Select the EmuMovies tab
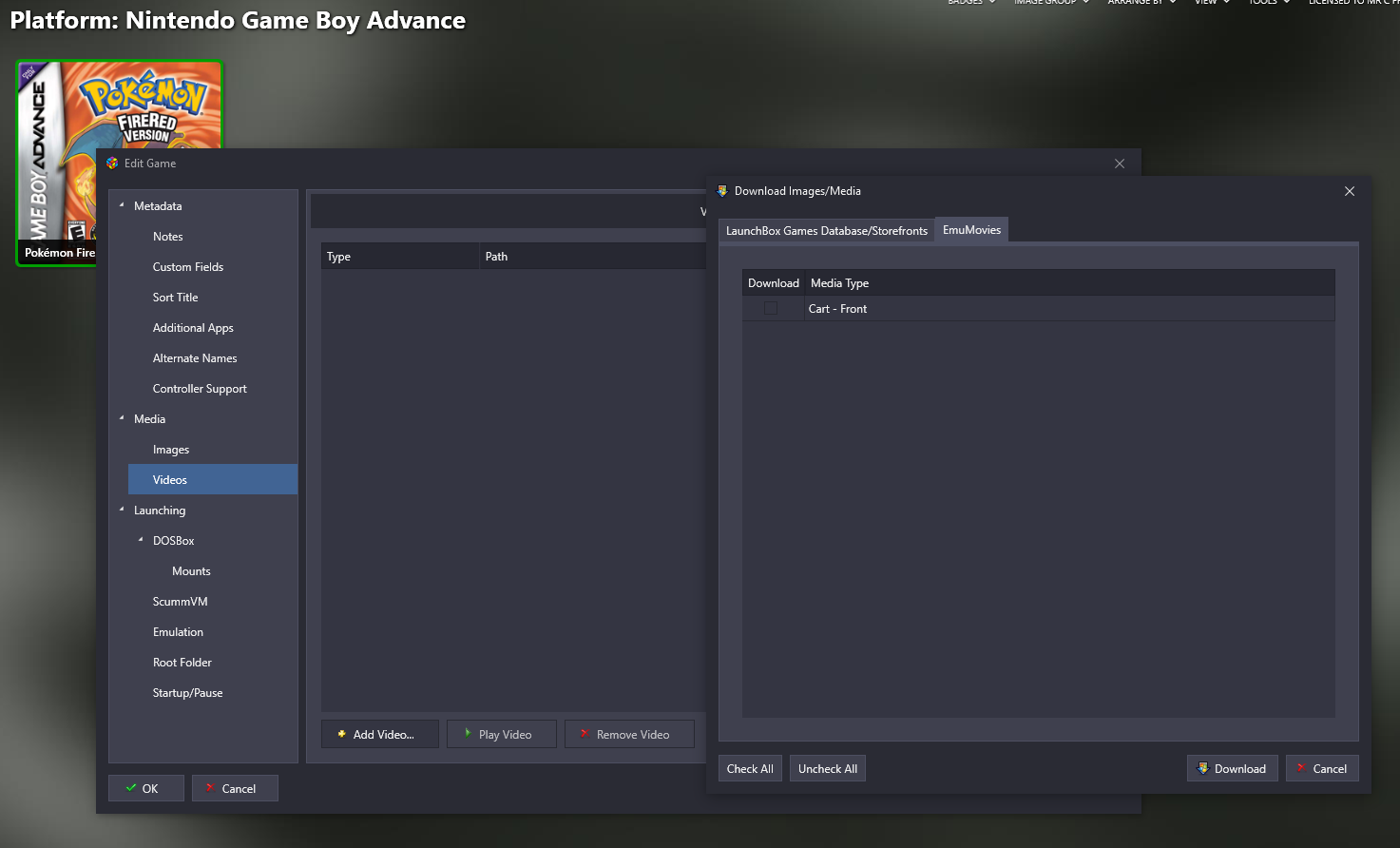This screenshot has width=1400, height=848. pos(971,230)
